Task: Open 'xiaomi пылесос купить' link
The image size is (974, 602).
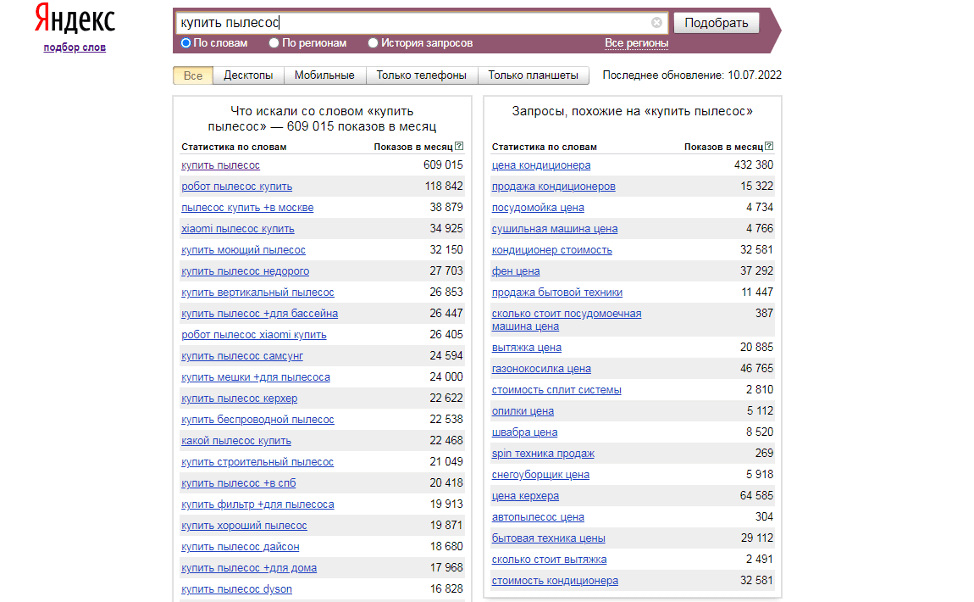Action: pyautogui.click(x=238, y=229)
